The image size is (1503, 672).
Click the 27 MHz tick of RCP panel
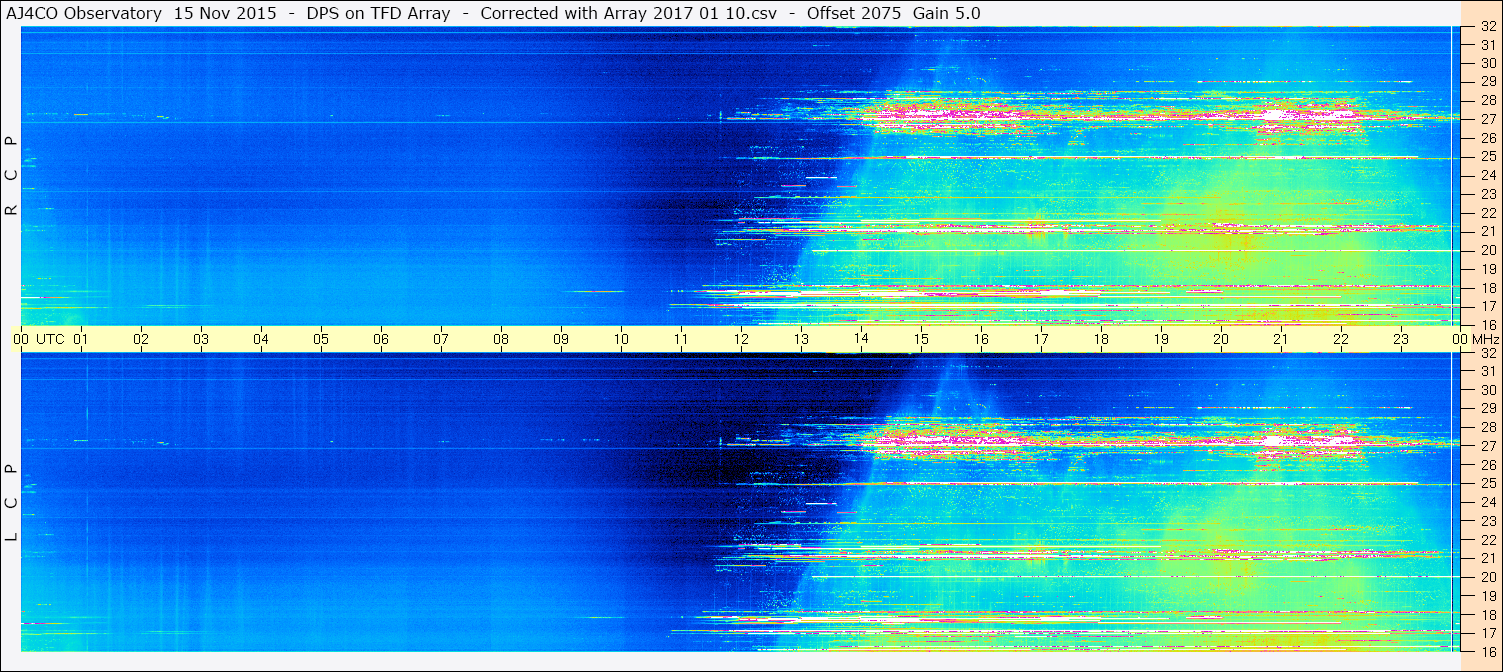click(x=1487, y=119)
